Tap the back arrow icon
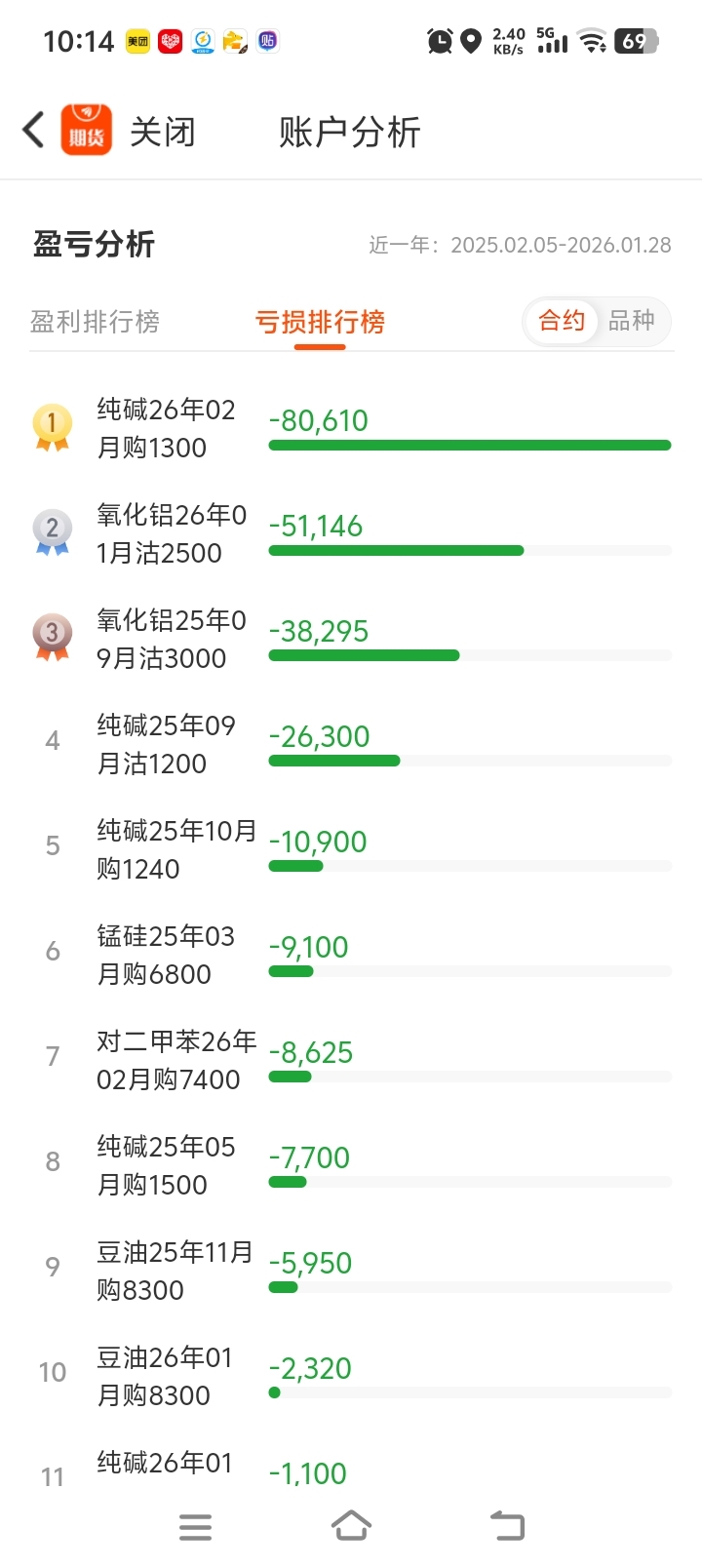This screenshot has width=702, height=1568. pos(33,130)
